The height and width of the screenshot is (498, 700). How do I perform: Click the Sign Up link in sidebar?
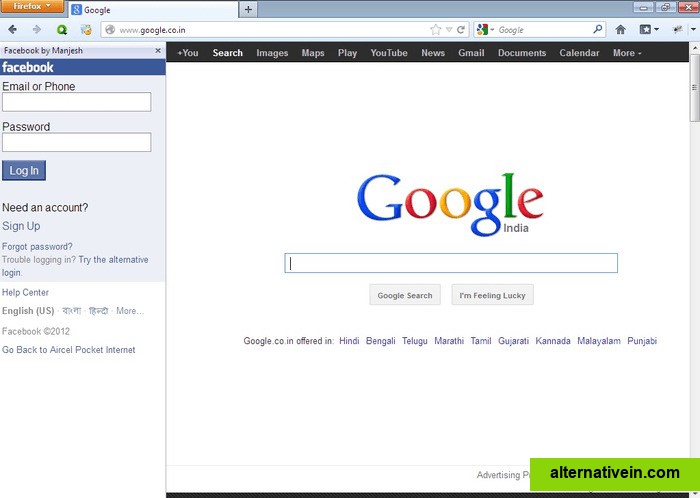point(21,226)
